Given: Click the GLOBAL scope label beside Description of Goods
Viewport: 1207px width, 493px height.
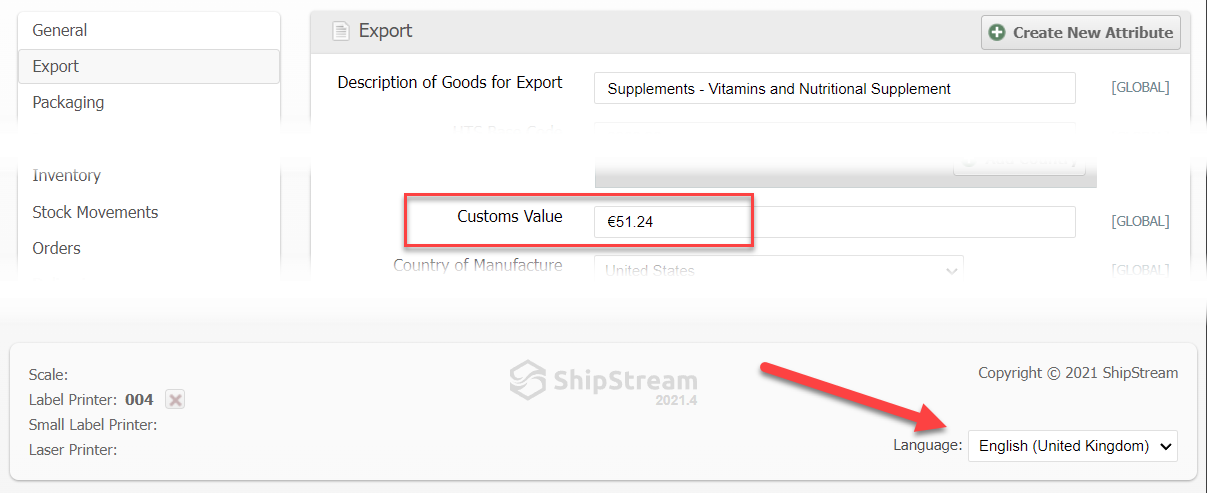Looking at the screenshot, I should [x=1140, y=88].
